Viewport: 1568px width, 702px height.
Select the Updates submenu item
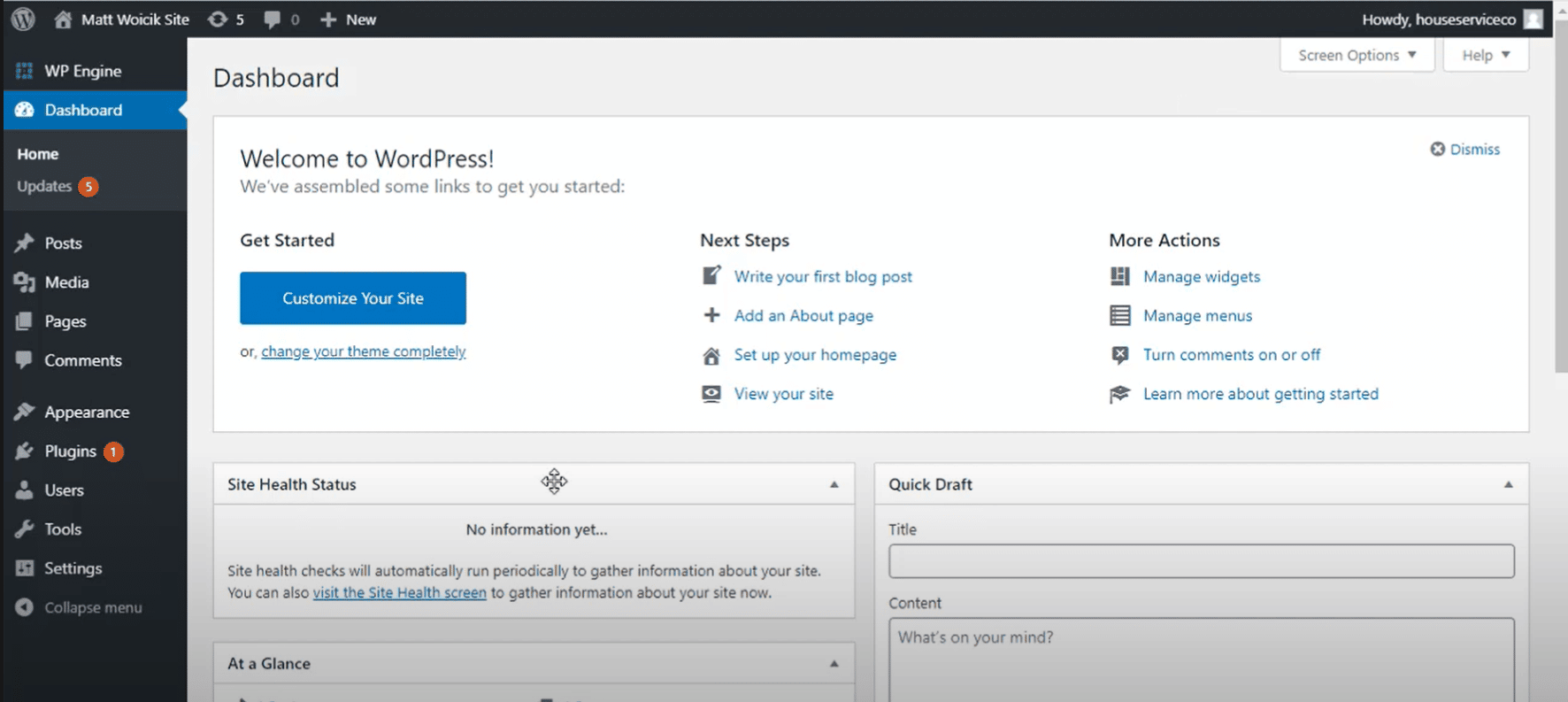coord(44,186)
